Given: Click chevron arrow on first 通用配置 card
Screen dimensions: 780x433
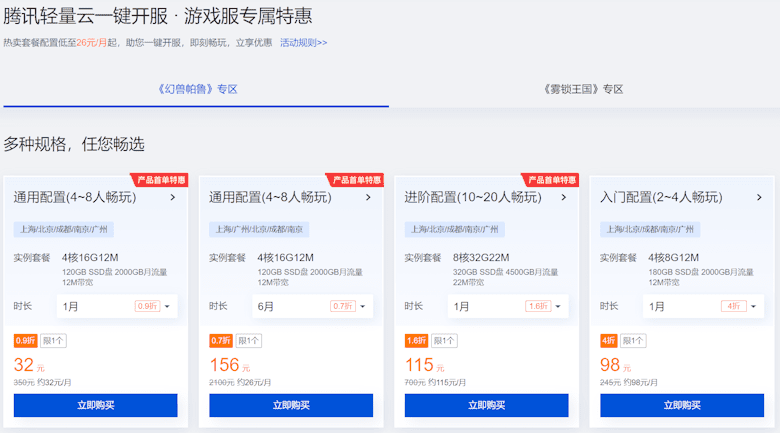Looking at the screenshot, I should [x=173, y=198].
